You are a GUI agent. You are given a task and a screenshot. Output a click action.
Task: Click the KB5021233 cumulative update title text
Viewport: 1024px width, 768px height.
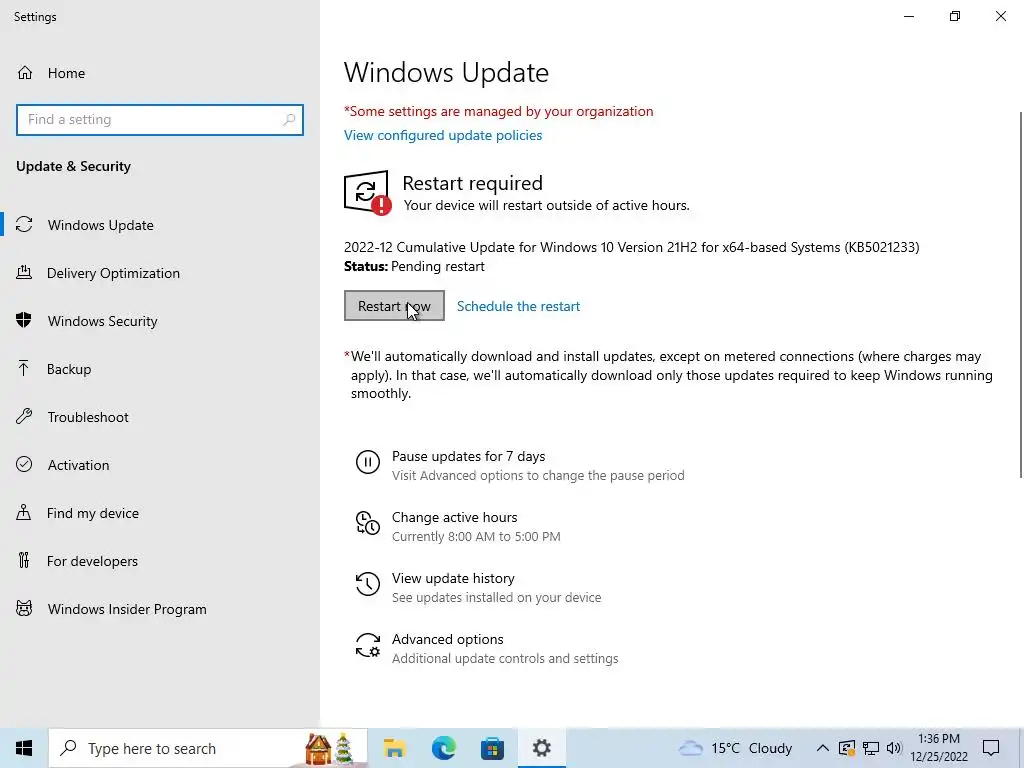tap(632, 248)
